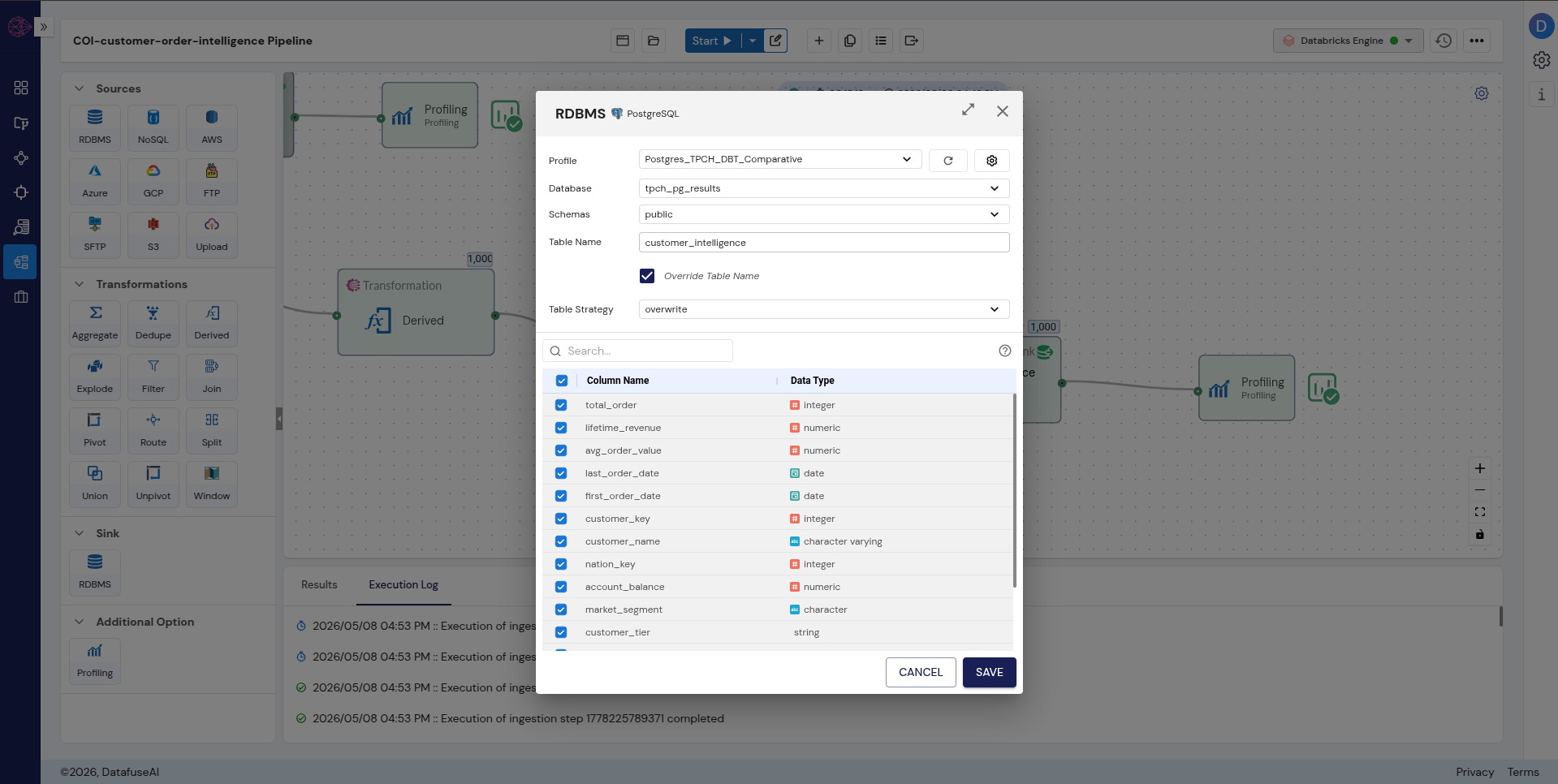The width and height of the screenshot is (1558, 784).
Task: Choose the Split transformation
Action: [x=212, y=429]
